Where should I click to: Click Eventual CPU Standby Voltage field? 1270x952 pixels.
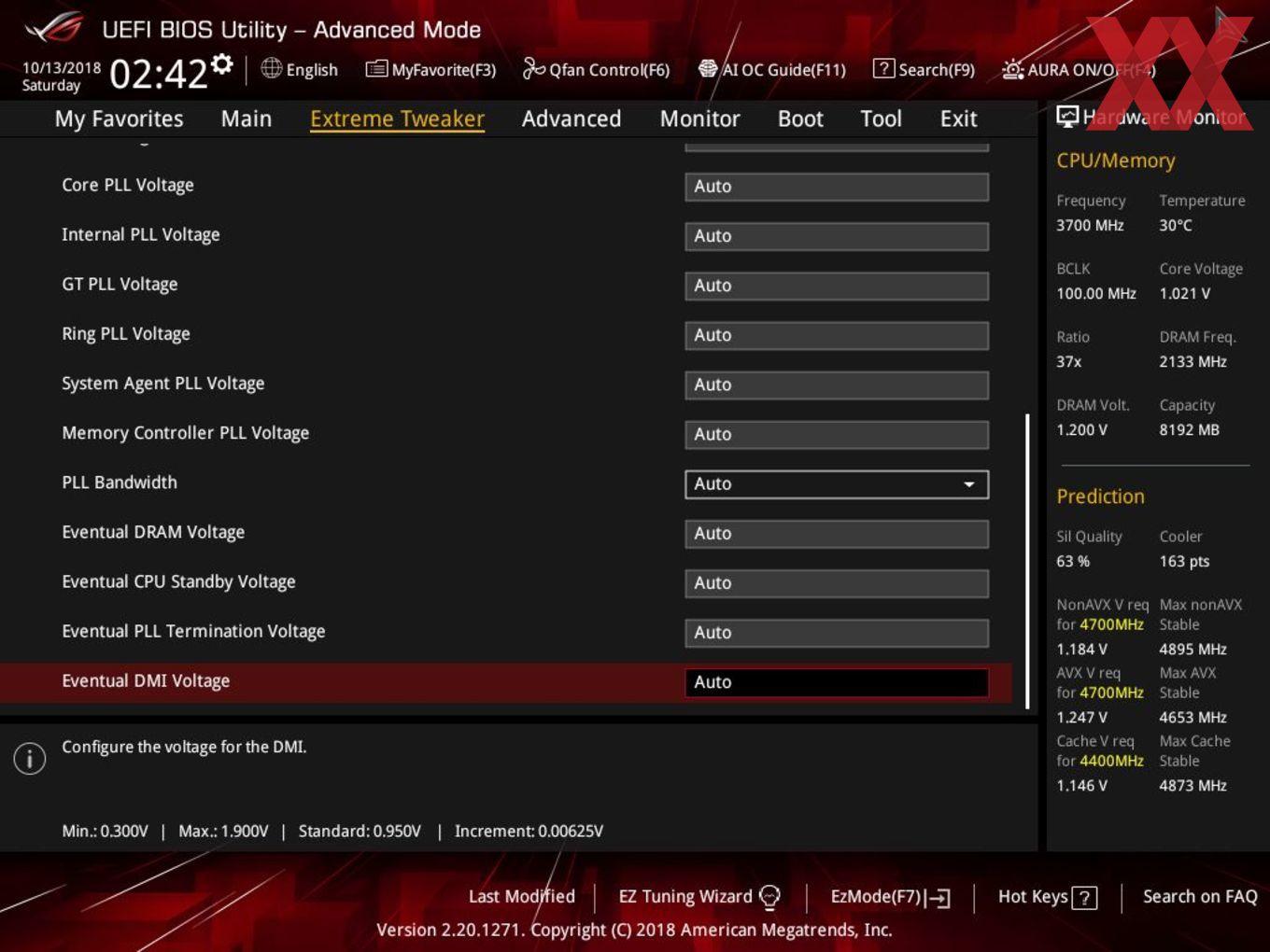click(x=837, y=582)
